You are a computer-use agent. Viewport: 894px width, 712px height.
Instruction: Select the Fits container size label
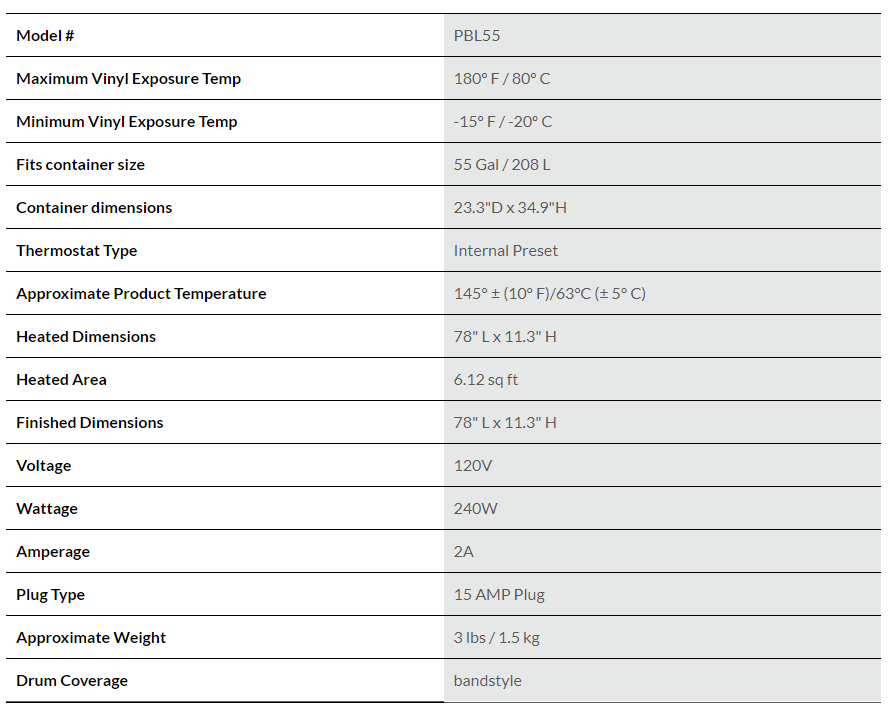coord(80,165)
